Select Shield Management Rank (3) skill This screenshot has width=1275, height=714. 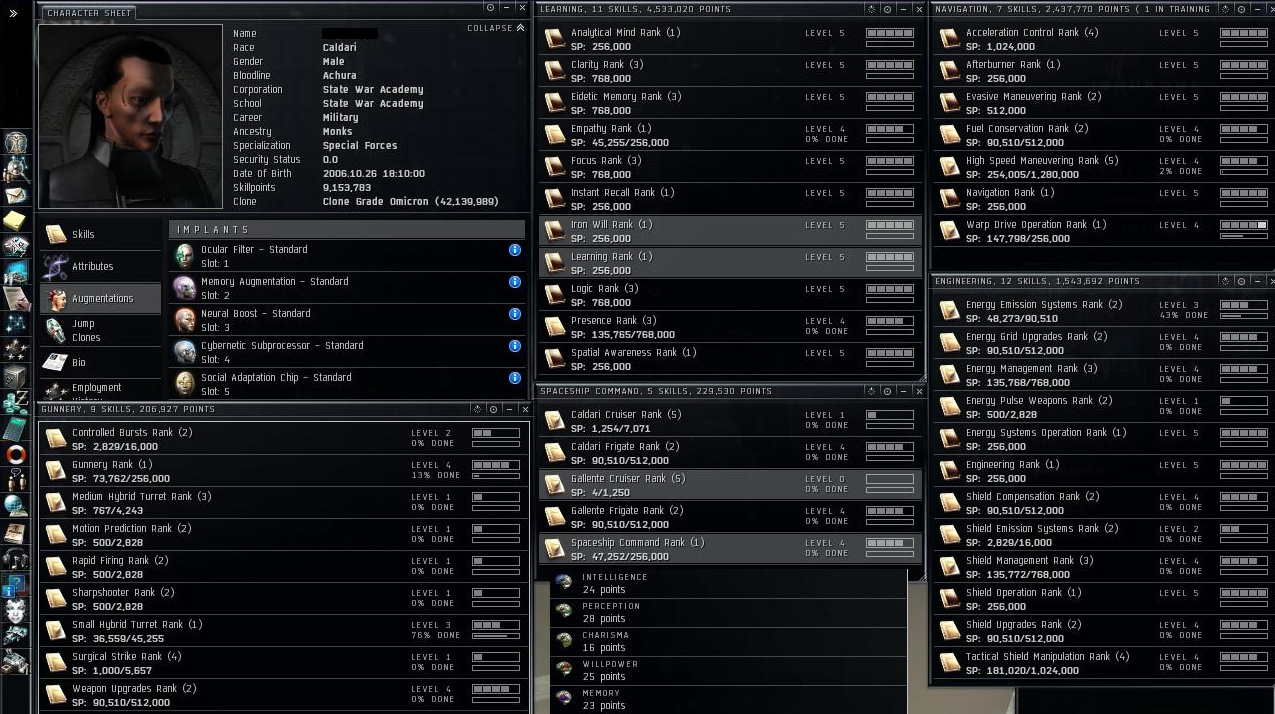[1103, 567]
